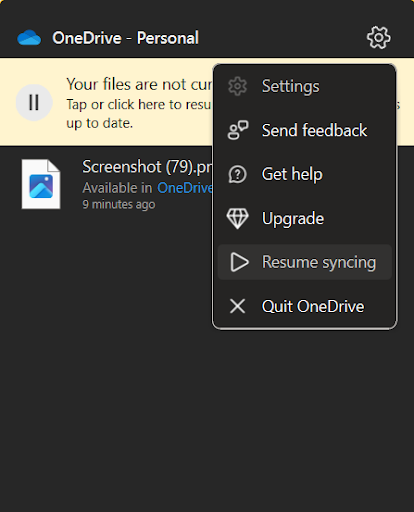Follow the OneDrive location link
The width and height of the screenshot is (414, 512).
(x=185, y=188)
